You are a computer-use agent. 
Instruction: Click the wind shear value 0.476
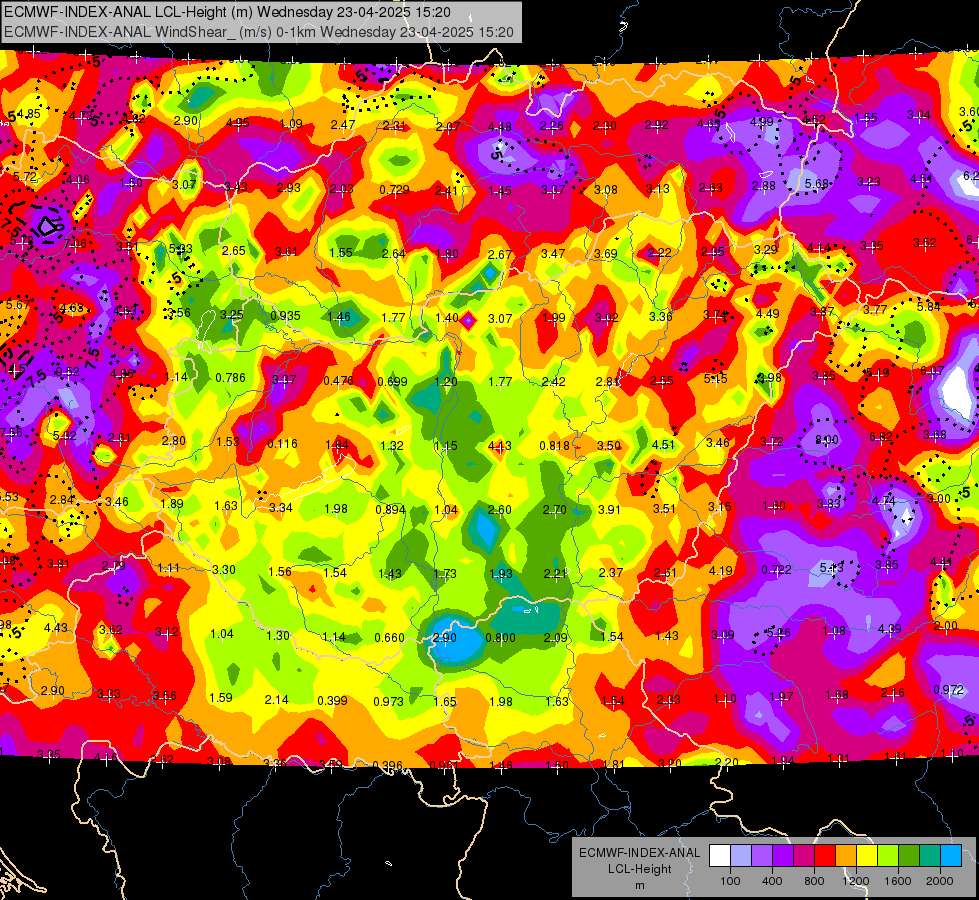click(x=338, y=380)
